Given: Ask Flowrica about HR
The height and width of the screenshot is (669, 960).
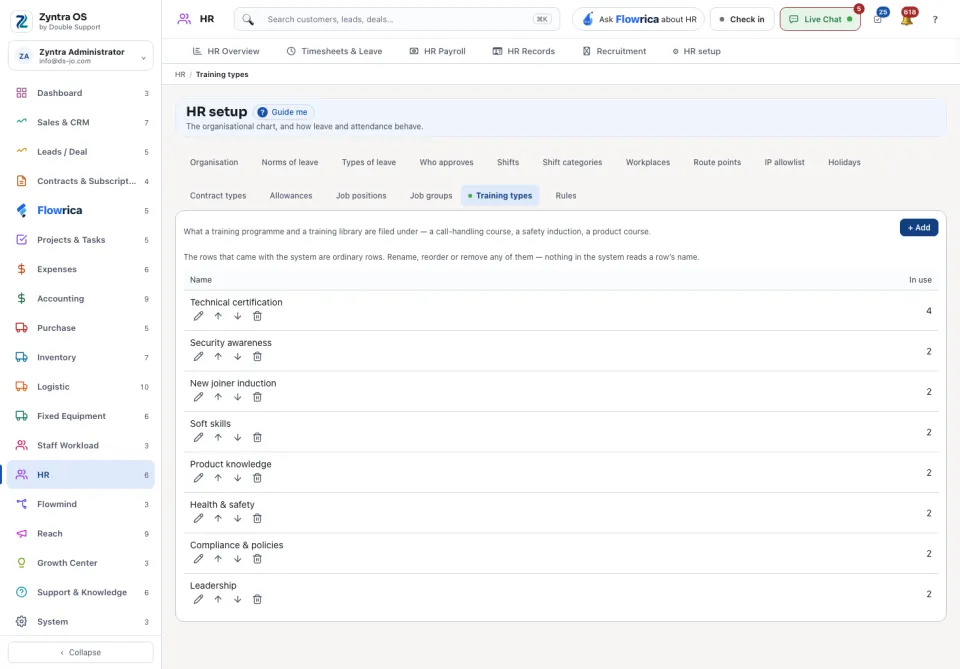Looking at the screenshot, I should point(639,20).
